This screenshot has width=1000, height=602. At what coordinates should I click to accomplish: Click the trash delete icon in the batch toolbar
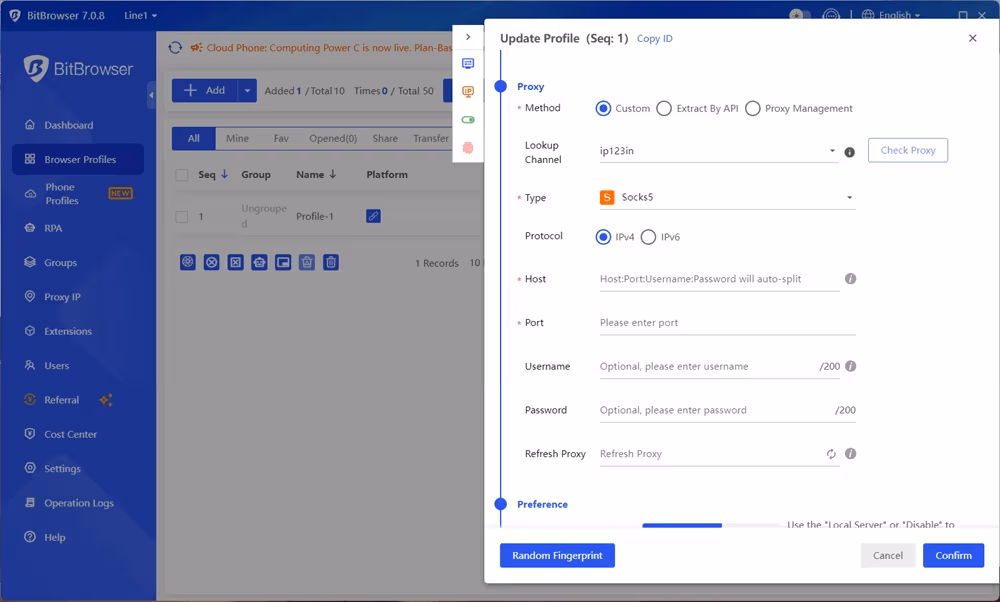point(331,262)
